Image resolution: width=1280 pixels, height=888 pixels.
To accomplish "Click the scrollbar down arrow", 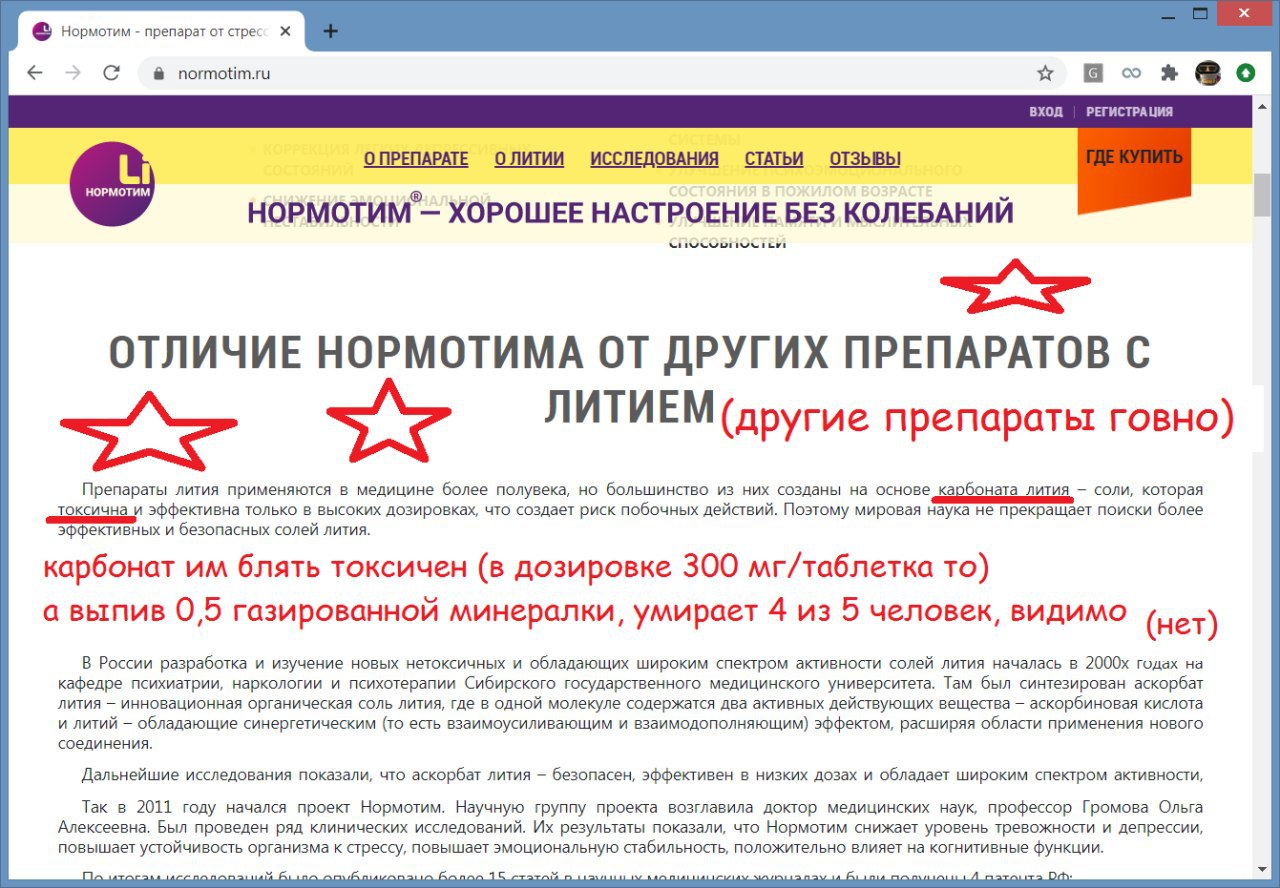I will coord(1262,871).
